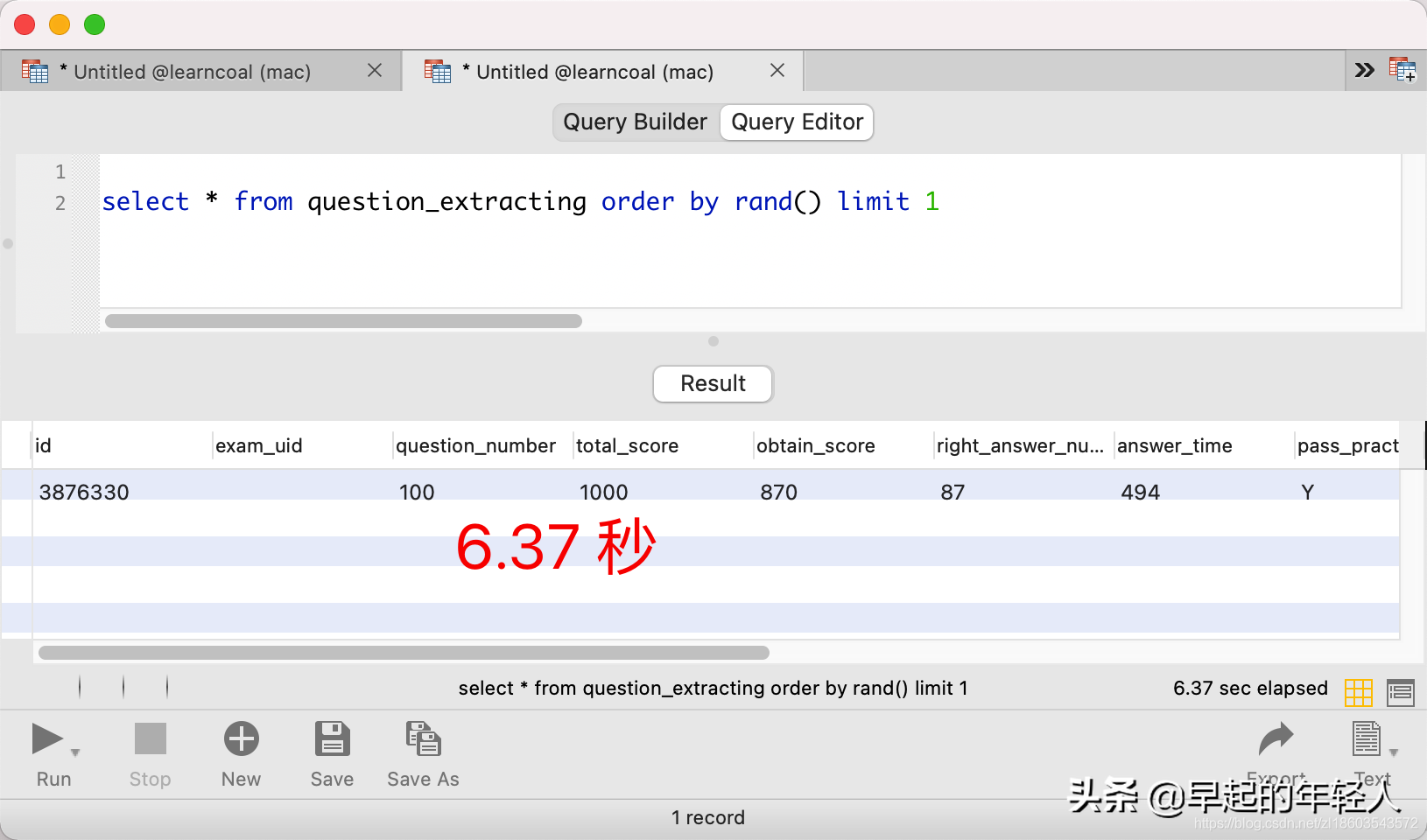Click the exam_uid column header
Screen dimensions: 1427x840
coord(302,445)
